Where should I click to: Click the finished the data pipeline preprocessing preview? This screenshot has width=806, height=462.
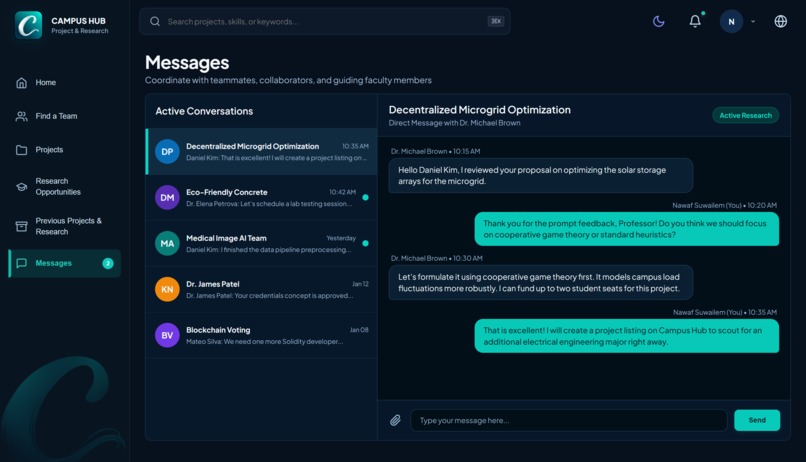point(269,250)
